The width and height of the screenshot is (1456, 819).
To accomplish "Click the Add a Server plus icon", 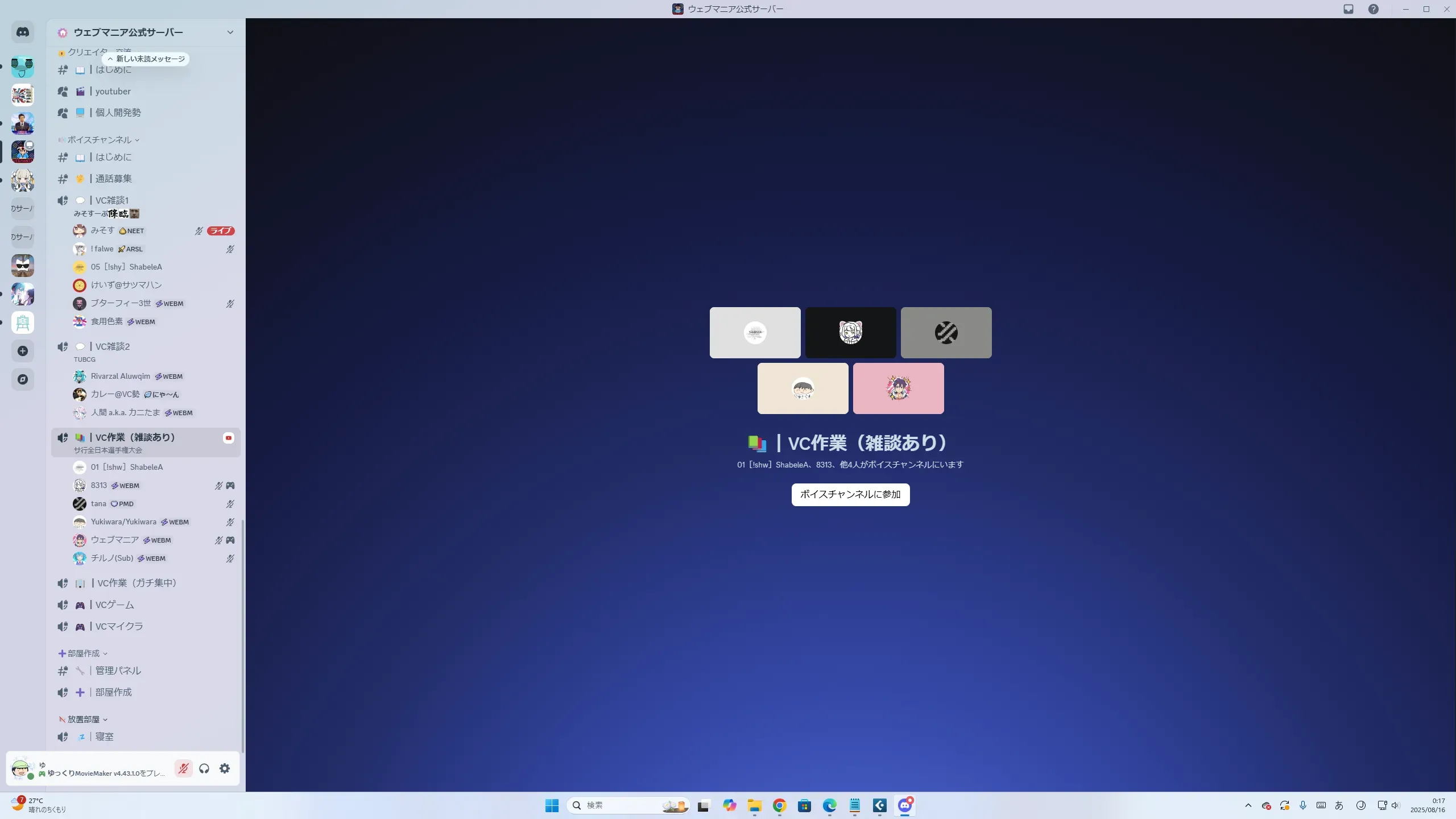I will click(x=23, y=351).
